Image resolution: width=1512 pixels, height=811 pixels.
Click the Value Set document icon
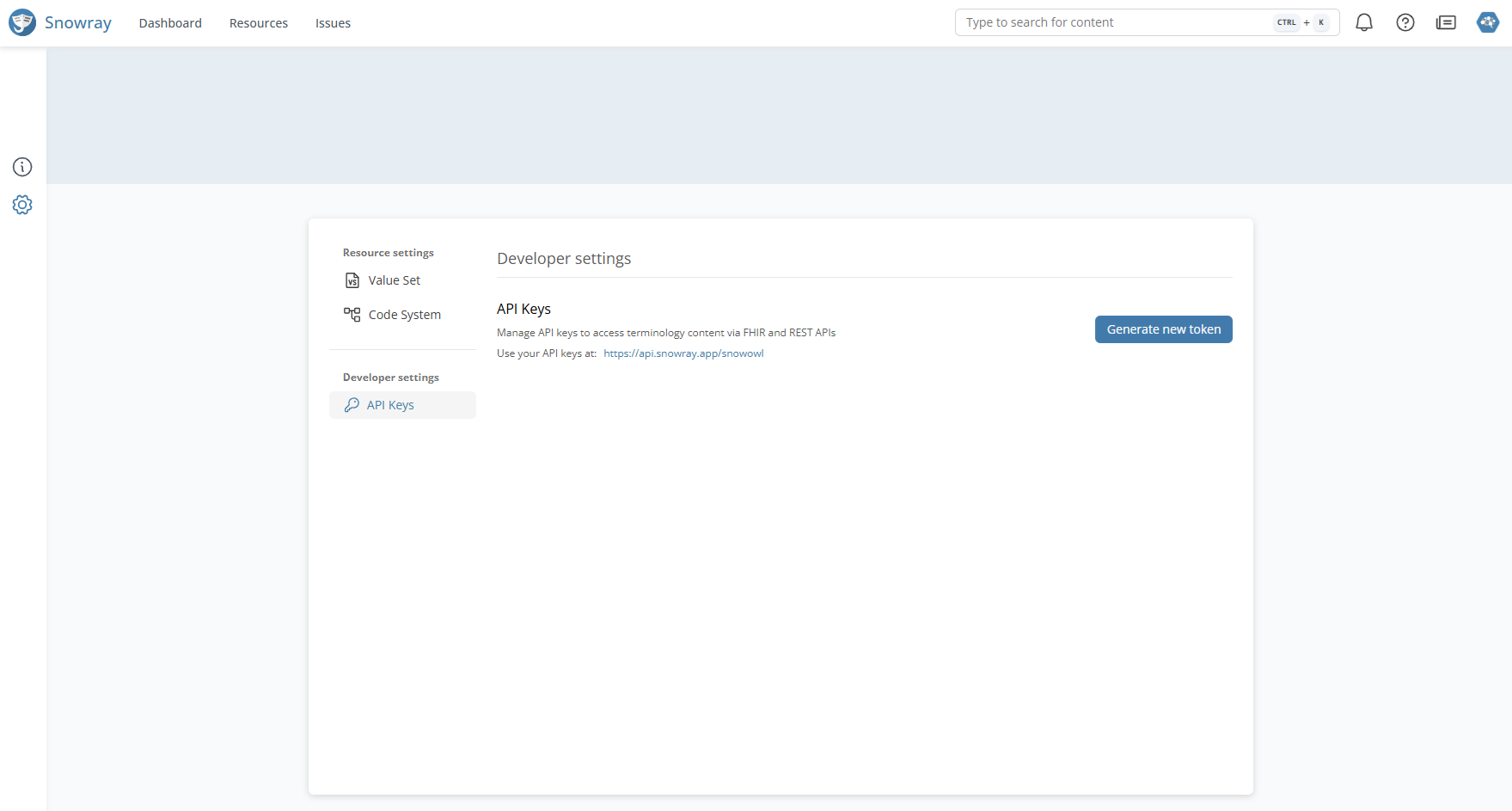(352, 280)
